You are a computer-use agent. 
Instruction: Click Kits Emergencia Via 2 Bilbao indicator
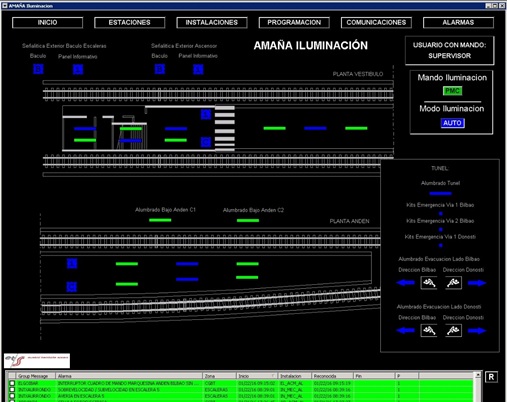click(441, 229)
